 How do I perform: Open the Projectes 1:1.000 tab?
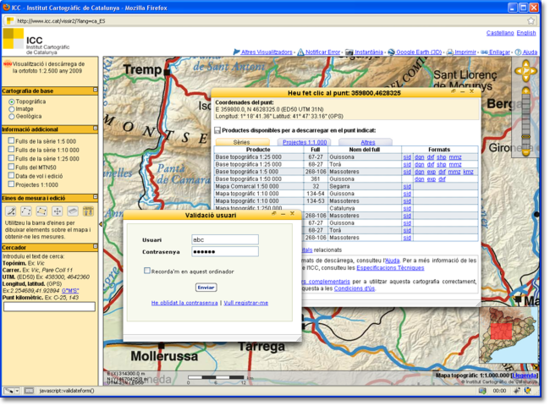click(x=304, y=142)
